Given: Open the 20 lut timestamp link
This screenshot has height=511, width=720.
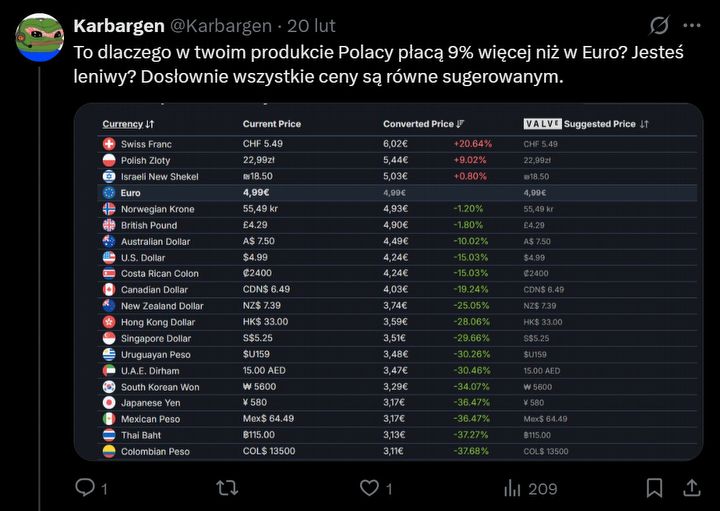Looking at the screenshot, I should pos(311,25).
